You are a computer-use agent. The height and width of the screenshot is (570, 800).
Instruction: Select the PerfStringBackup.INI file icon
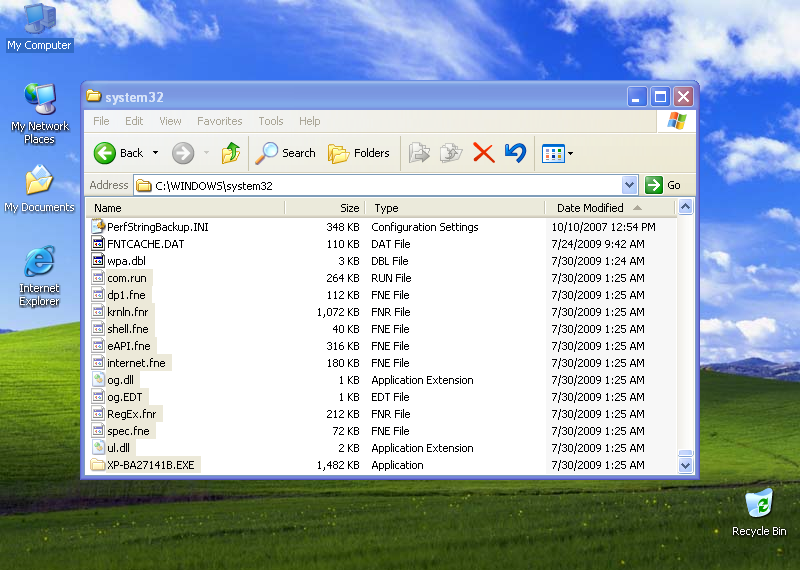pos(98,227)
